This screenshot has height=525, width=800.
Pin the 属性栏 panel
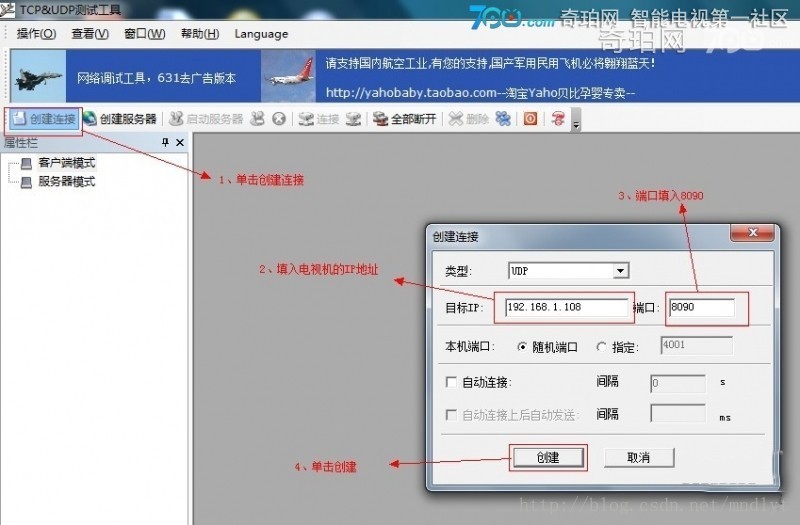tap(165, 142)
